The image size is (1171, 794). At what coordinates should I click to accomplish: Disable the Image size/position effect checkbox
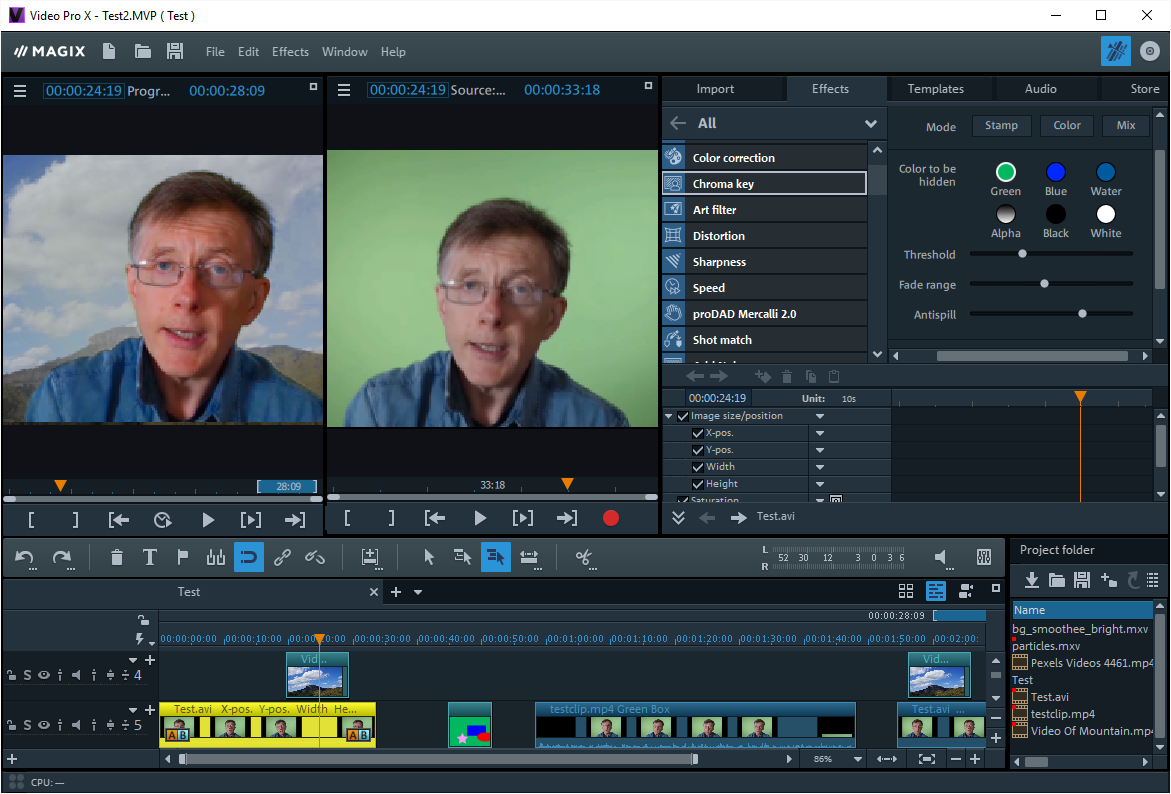point(683,416)
